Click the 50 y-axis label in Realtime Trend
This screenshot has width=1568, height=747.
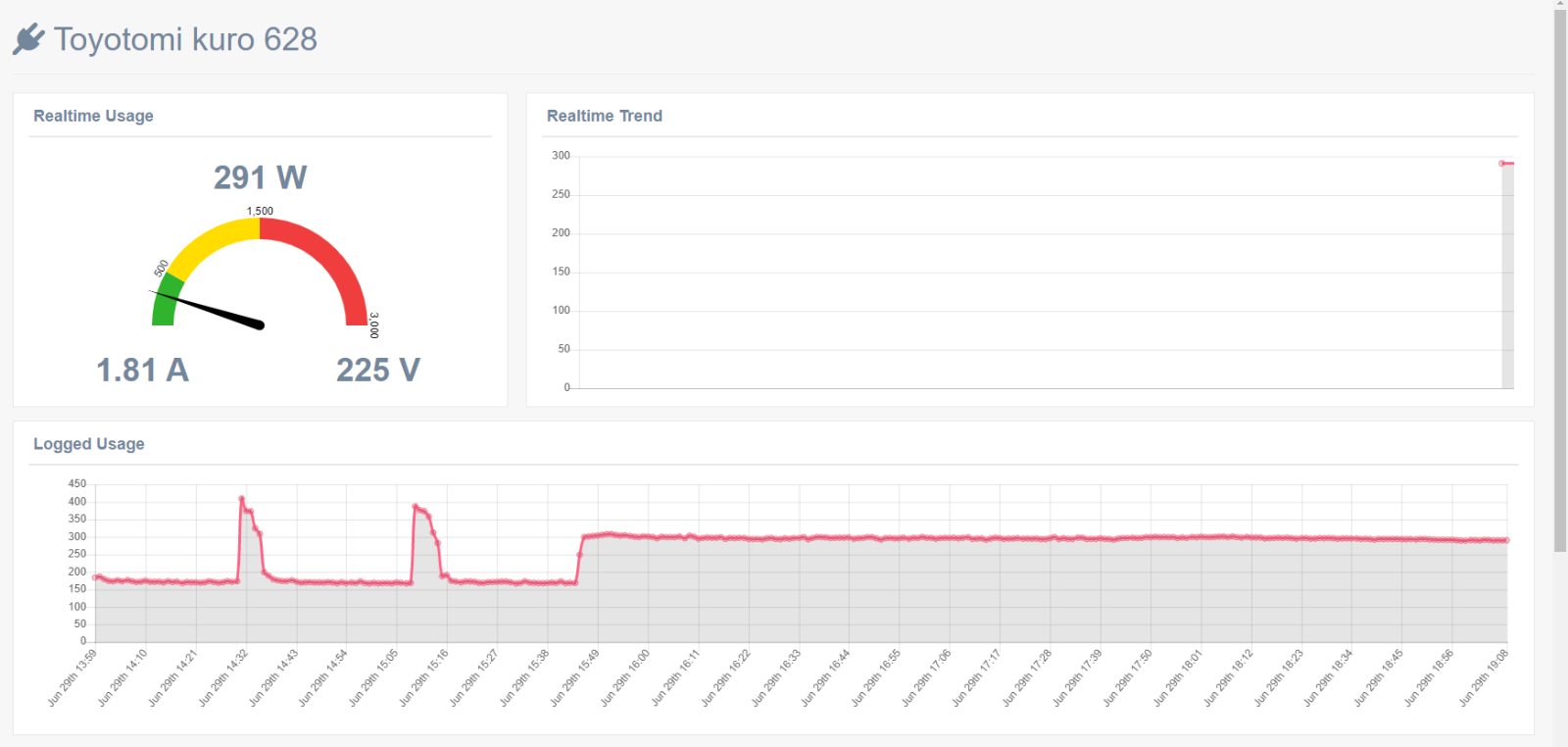(x=563, y=349)
